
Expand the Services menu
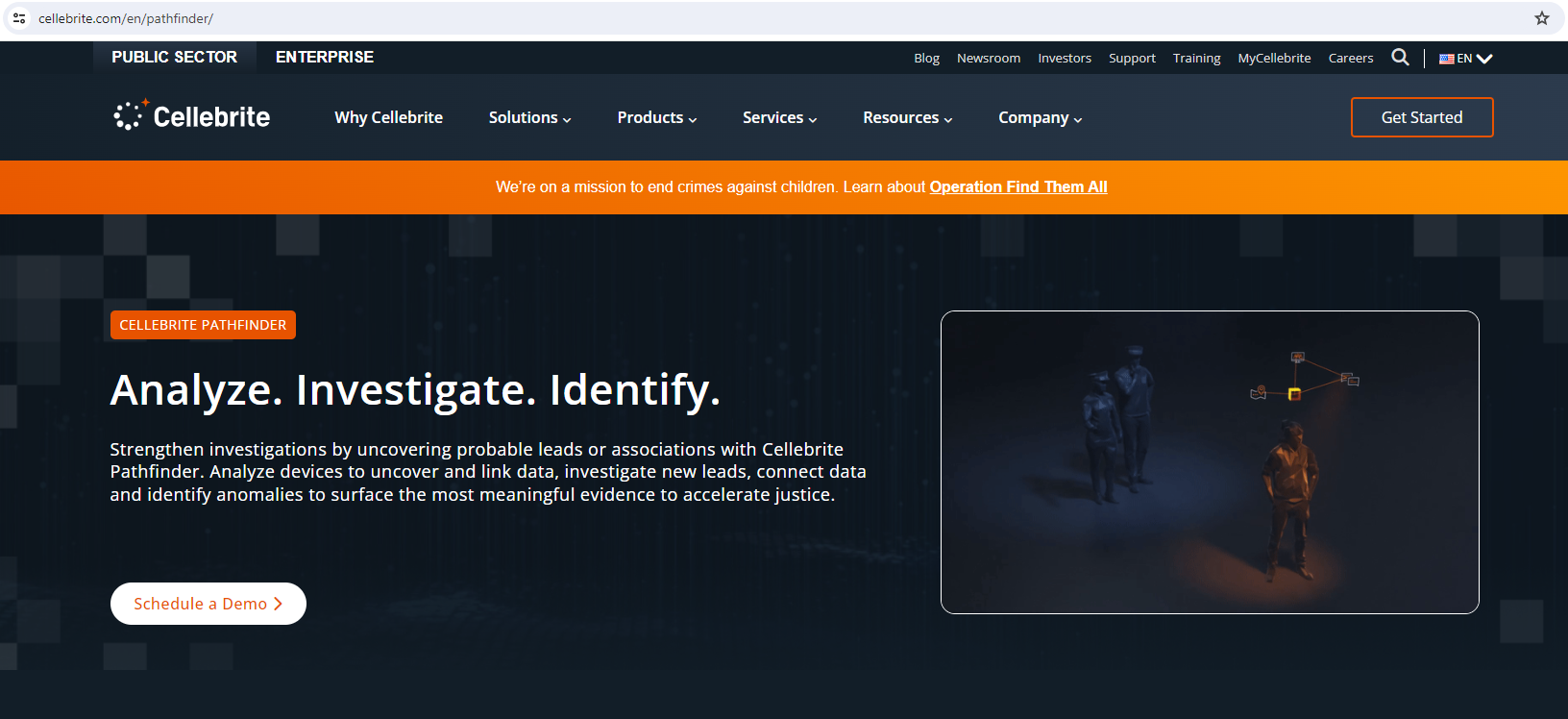[x=780, y=117]
